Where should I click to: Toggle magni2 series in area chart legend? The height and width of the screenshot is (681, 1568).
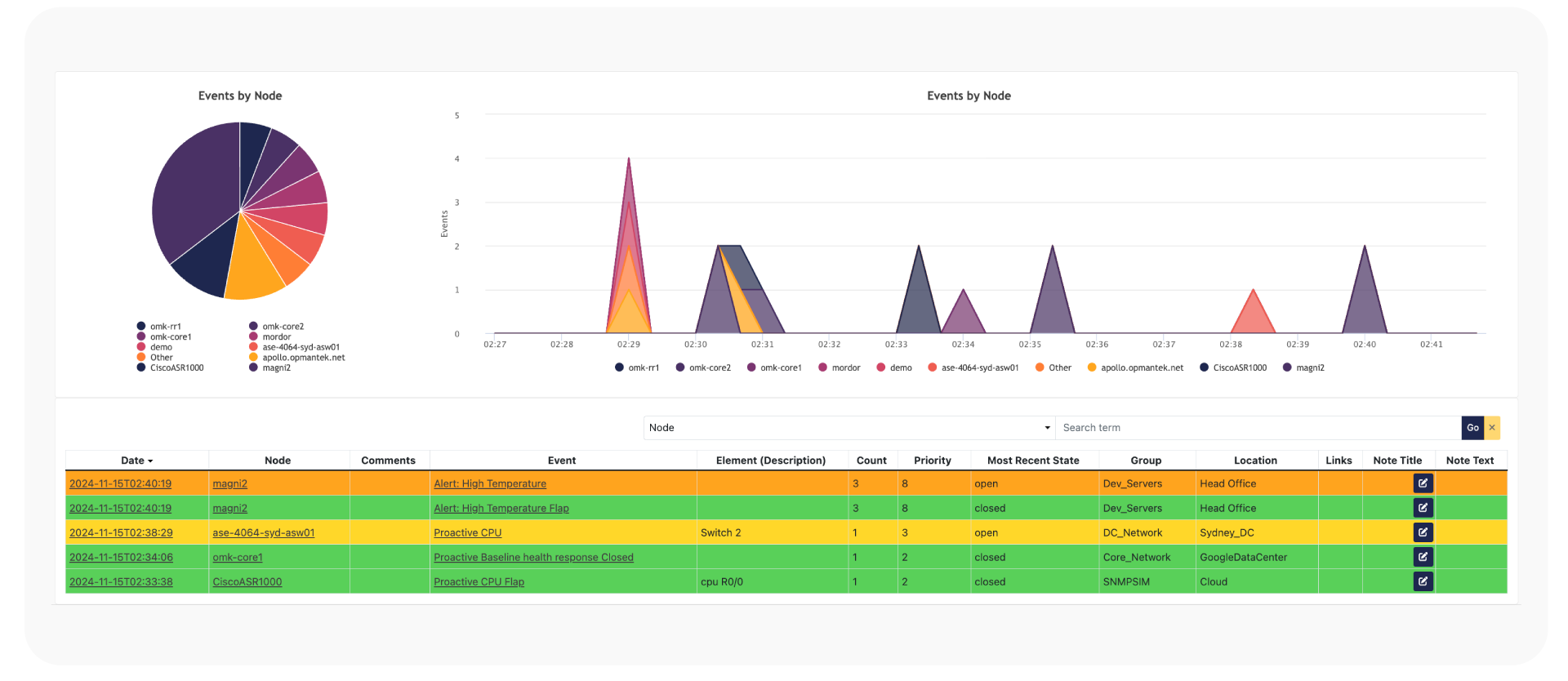(1304, 367)
